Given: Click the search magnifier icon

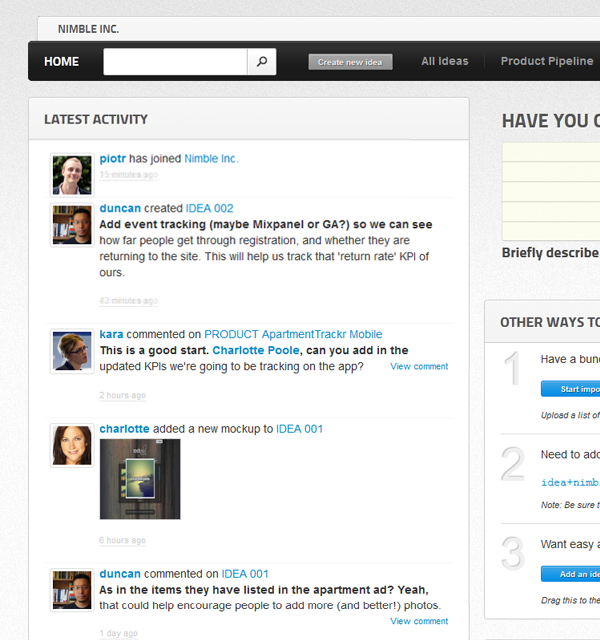Looking at the screenshot, I should 261,62.
